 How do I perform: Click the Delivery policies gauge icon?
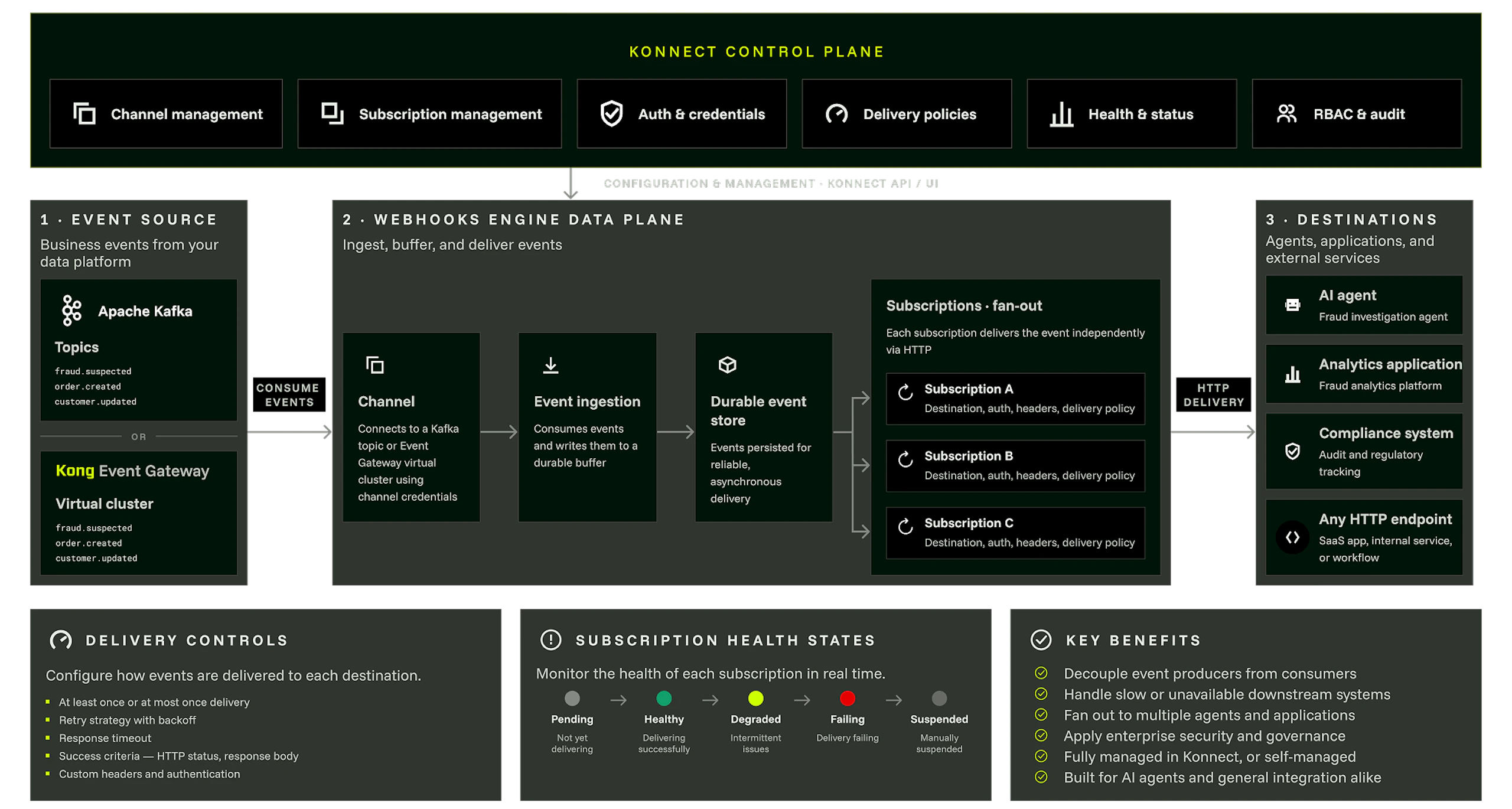[x=836, y=113]
